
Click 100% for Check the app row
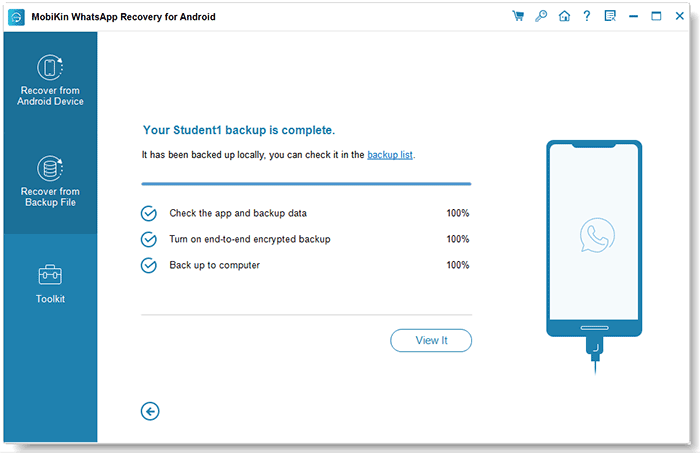point(458,213)
